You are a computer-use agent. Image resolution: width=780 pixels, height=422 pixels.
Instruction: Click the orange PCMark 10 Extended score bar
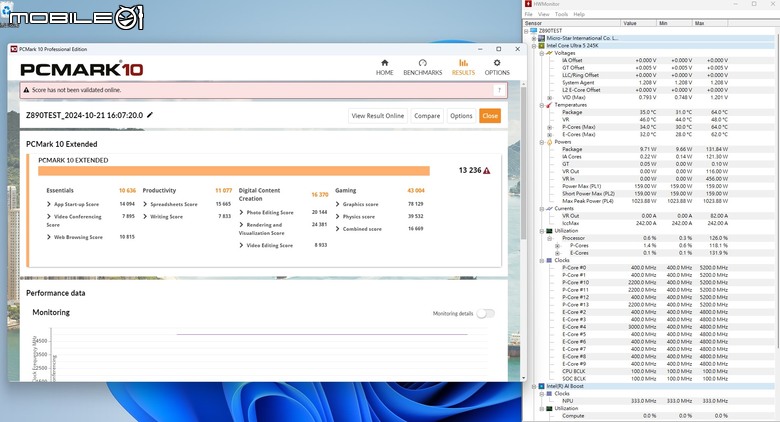(234, 171)
